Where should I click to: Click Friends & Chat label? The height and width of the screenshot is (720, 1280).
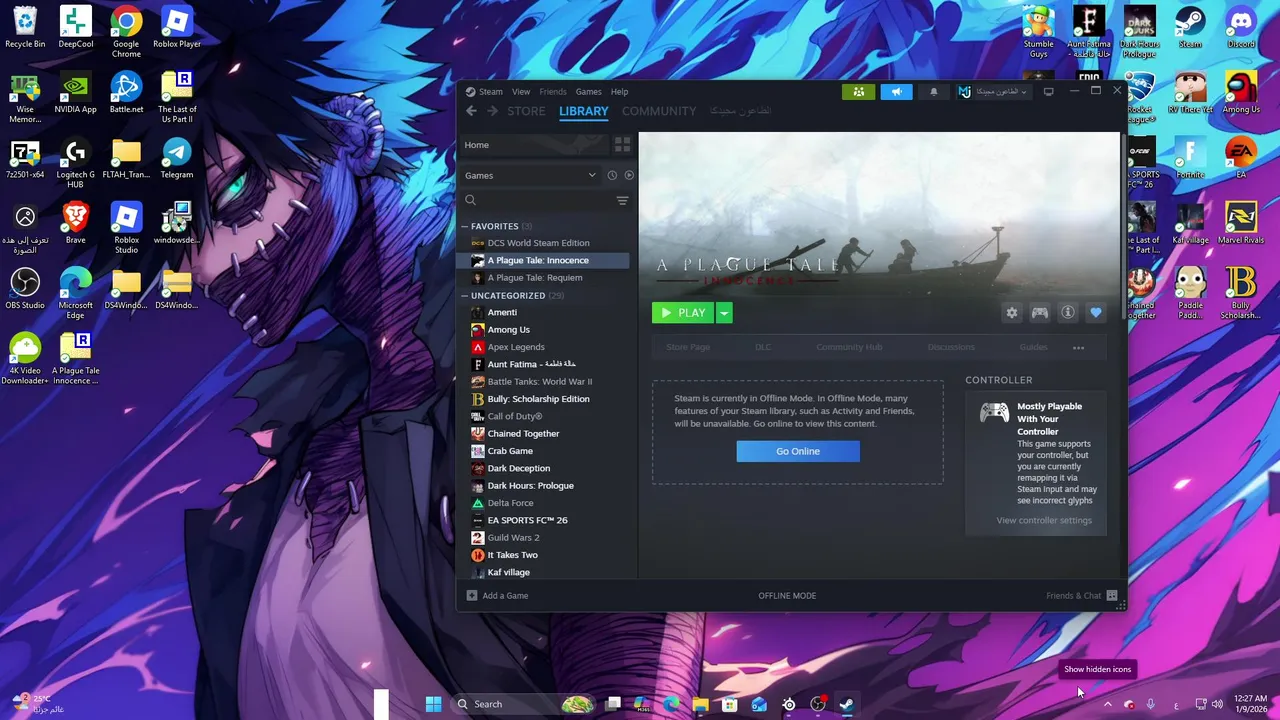1073,596
